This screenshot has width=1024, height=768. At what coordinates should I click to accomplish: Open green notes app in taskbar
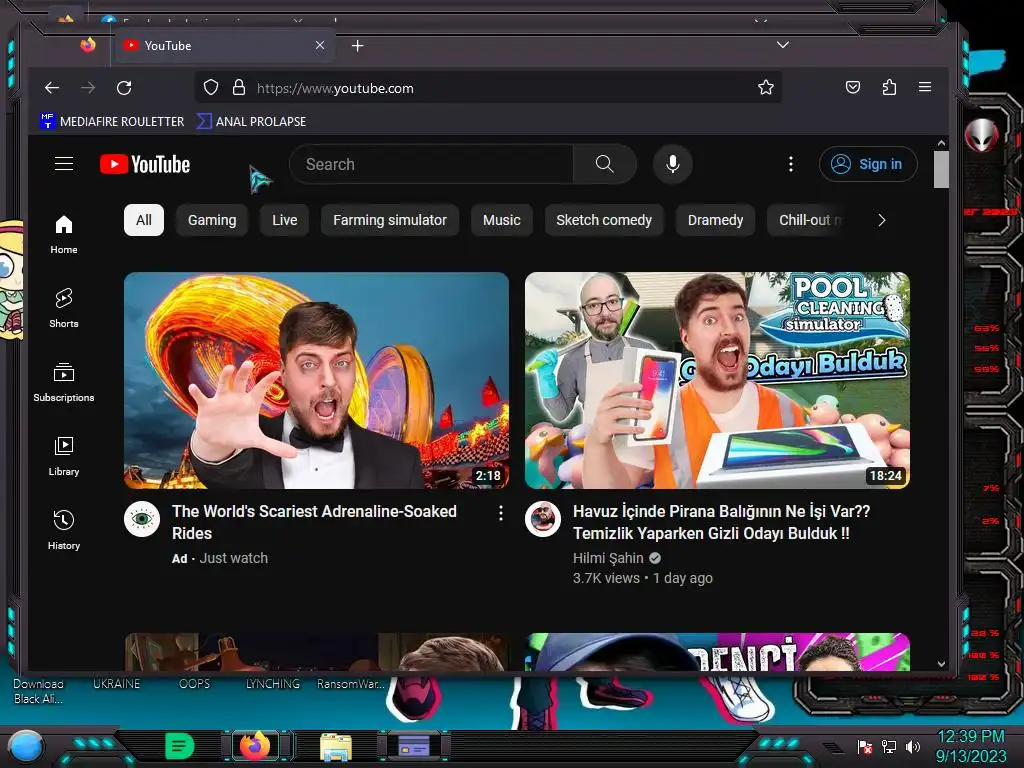point(179,745)
